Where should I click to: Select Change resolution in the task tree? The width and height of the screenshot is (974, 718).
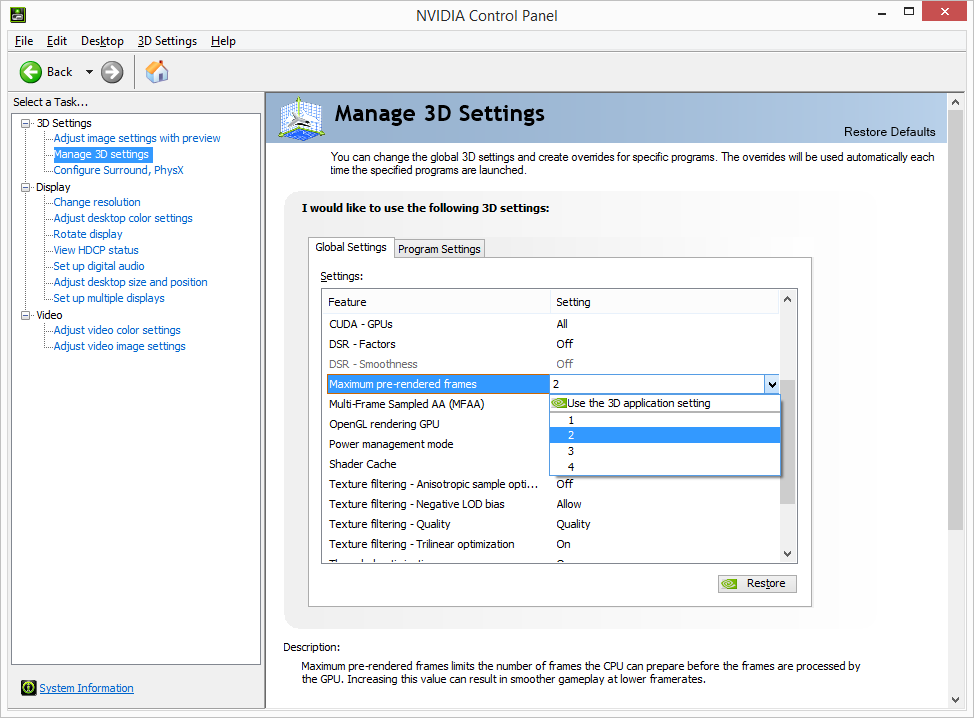(x=97, y=202)
